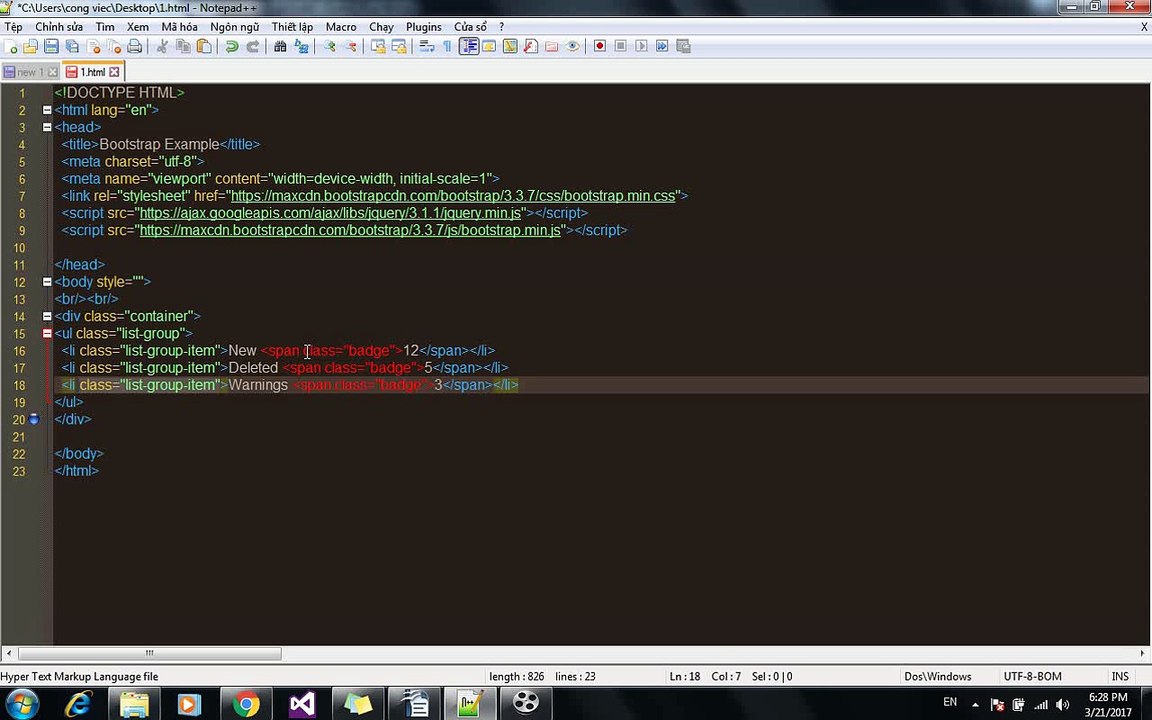1152x720 pixels.
Task: Toggle Show All Characters pilcrow icon
Action: point(447,46)
